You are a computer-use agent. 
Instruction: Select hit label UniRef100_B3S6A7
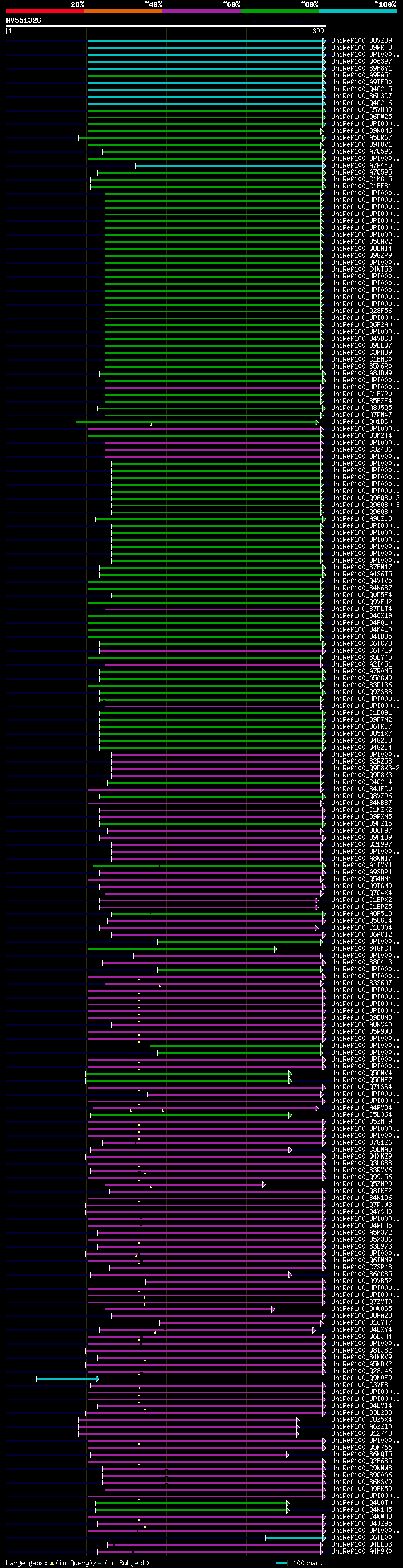click(x=361, y=983)
